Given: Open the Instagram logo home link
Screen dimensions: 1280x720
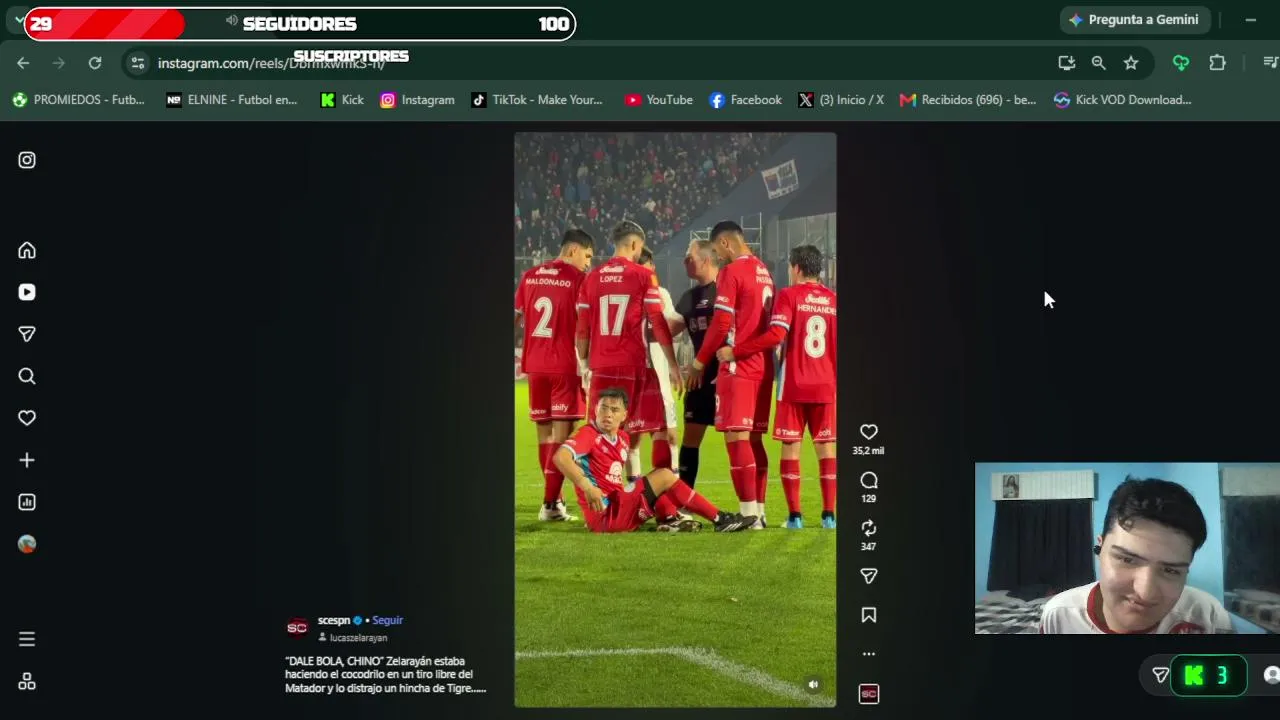Looking at the screenshot, I should tap(27, 160).
